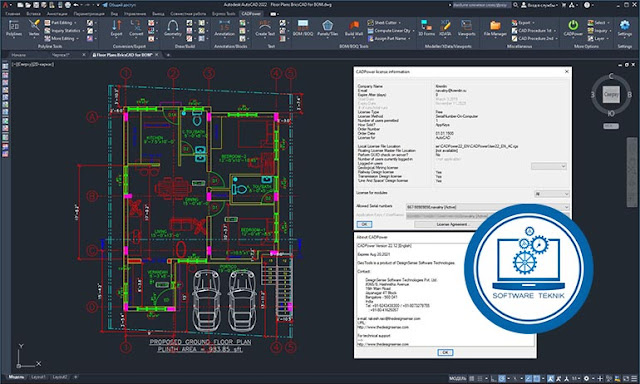This screenshot has width=640, height=384.
Task: Toggle the МОДЕЛЬ button in status bar
Action: [x=458, y=378]
